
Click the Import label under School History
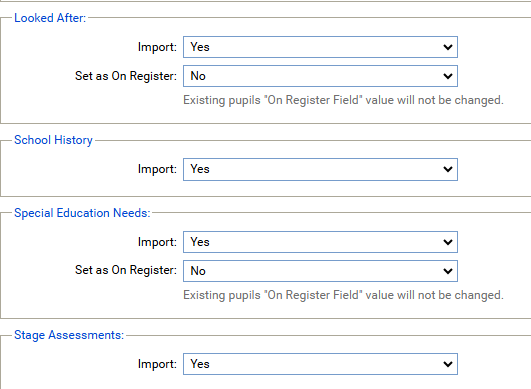(x=157, y=169)
